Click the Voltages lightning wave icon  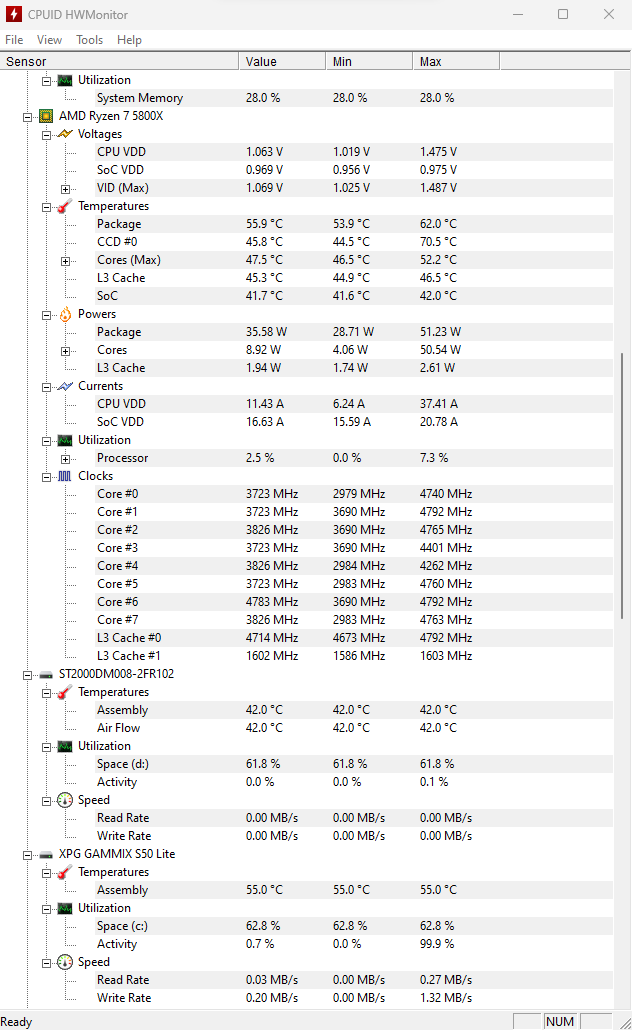(64, 134)
